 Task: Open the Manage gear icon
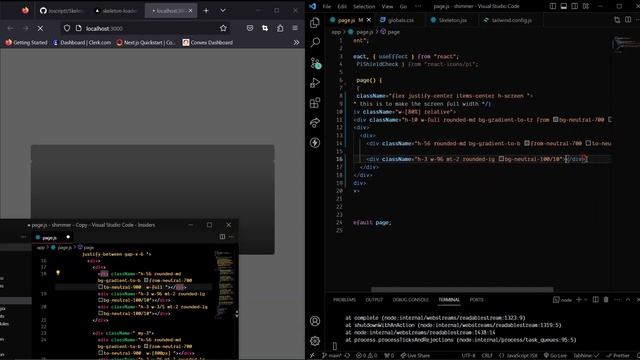tap(315, 340)
